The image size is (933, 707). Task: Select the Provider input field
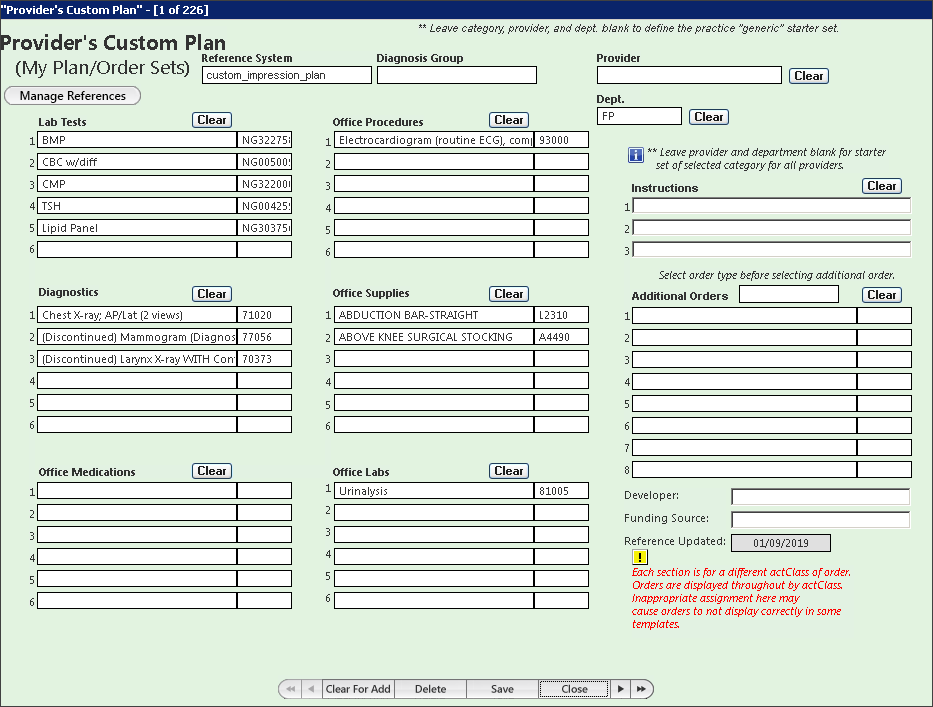pos(689,75)
